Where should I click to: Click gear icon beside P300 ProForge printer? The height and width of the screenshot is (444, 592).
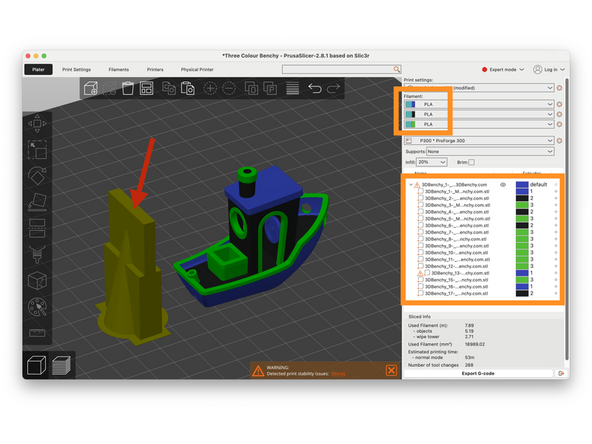(560, 140)
